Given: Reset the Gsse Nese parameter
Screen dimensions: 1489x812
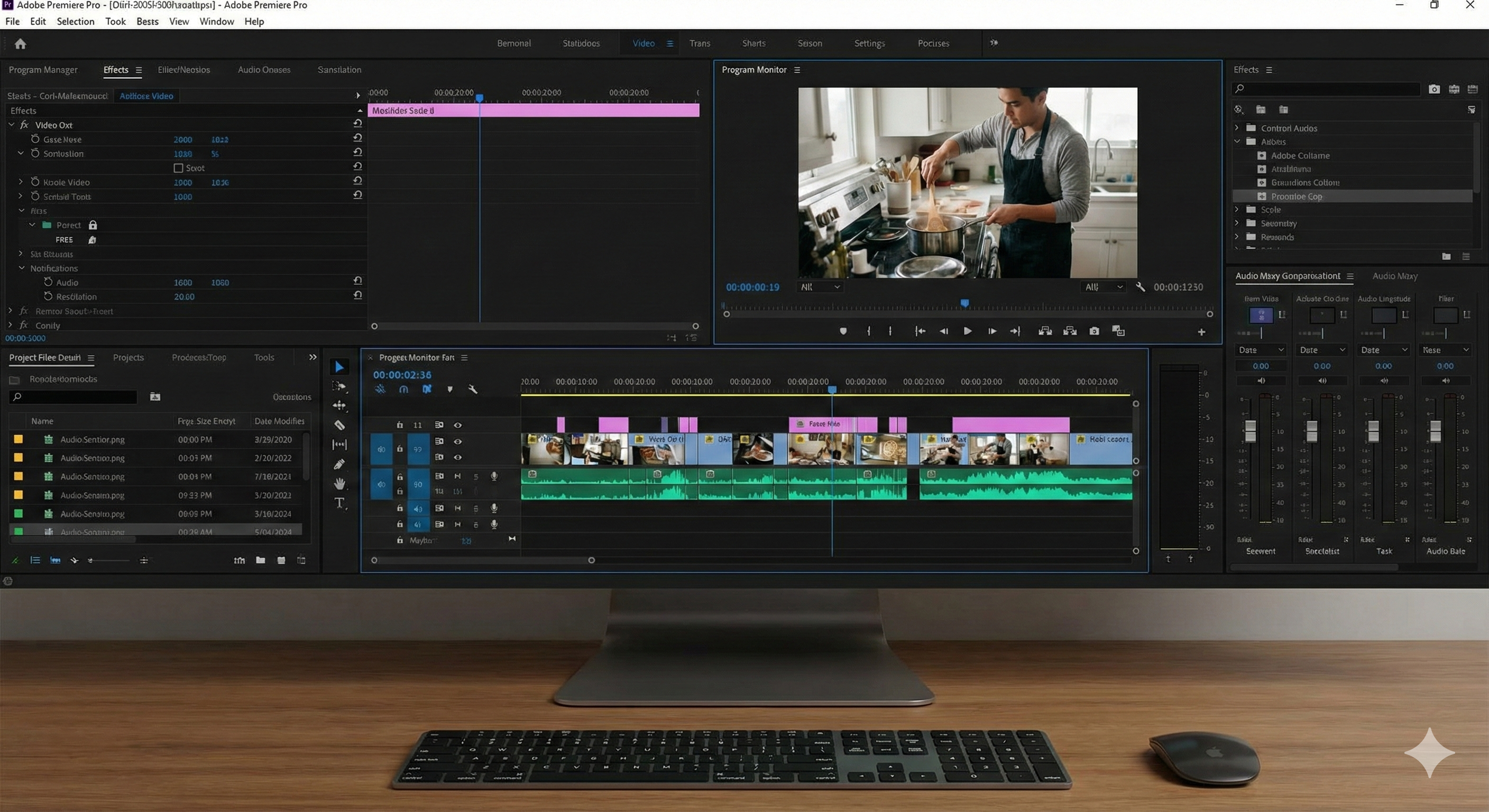Looking at the screenshot, I should pyautogui.click(x=357, y=139).
